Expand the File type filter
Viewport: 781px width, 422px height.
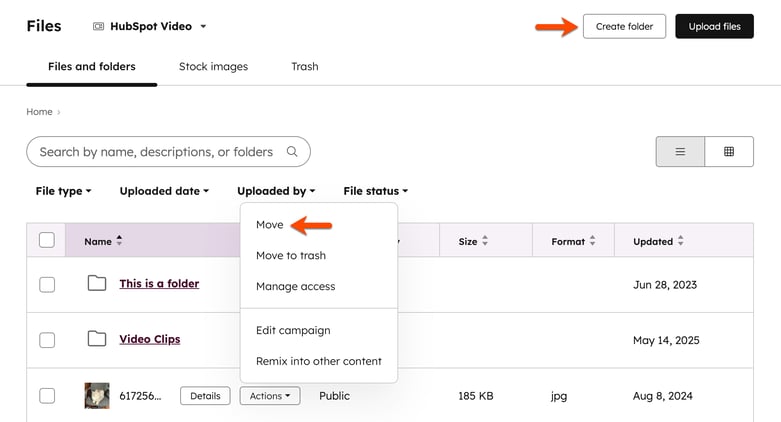63,191
